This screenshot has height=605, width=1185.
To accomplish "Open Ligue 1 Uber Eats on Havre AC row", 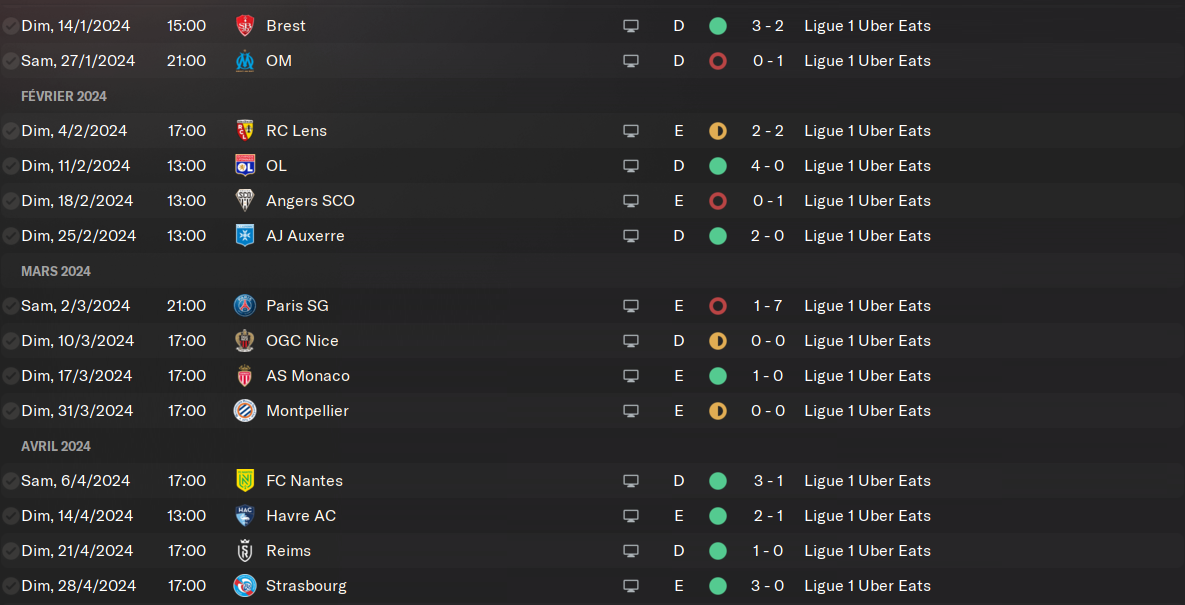I will point(867,516).
